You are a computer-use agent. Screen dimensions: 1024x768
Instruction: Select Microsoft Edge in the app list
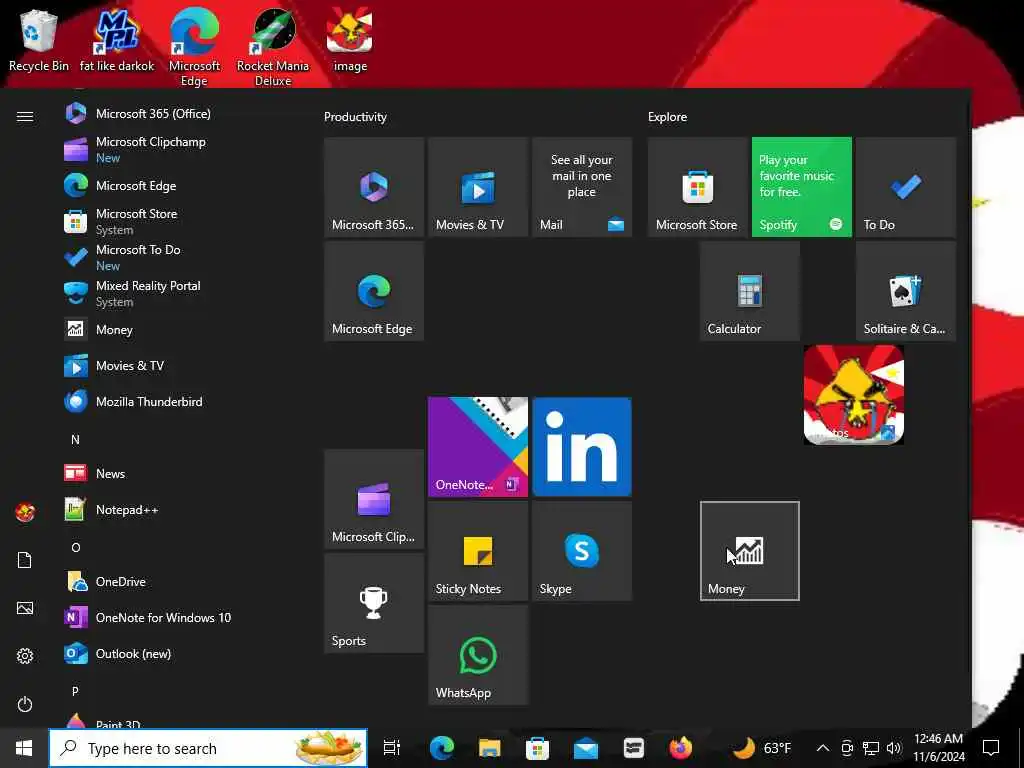point(183,185)
